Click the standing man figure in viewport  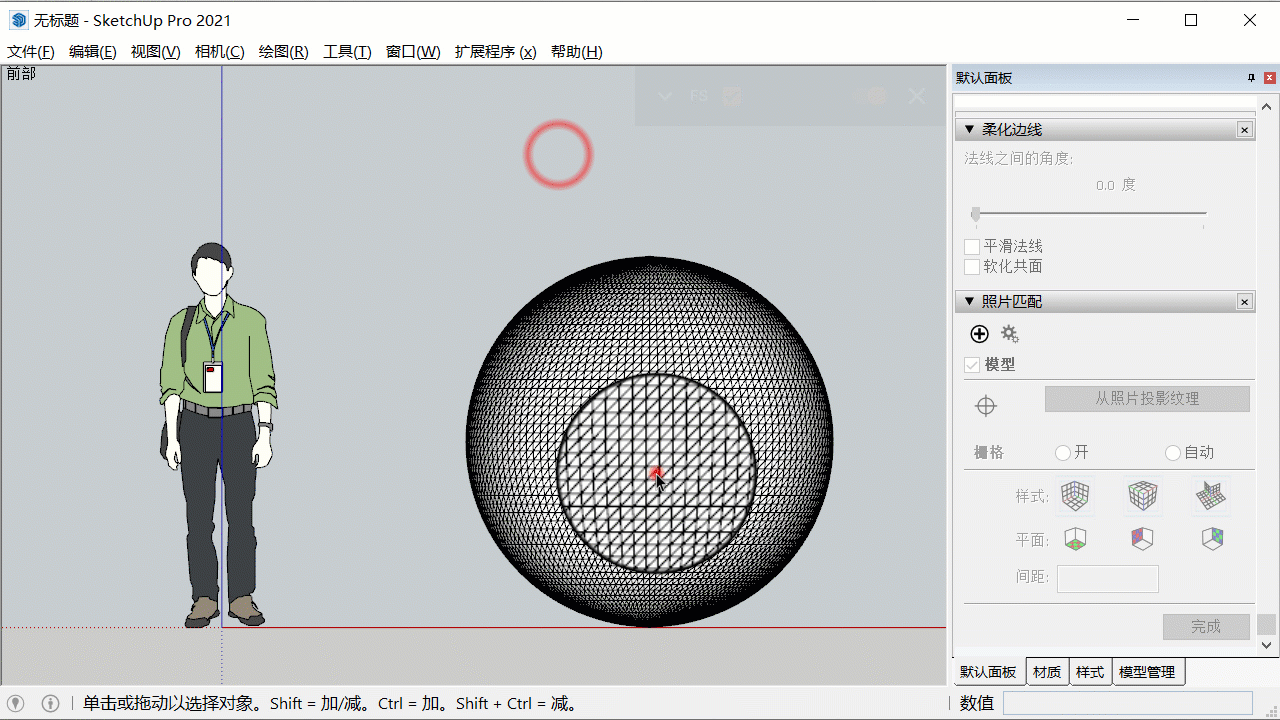218,435
